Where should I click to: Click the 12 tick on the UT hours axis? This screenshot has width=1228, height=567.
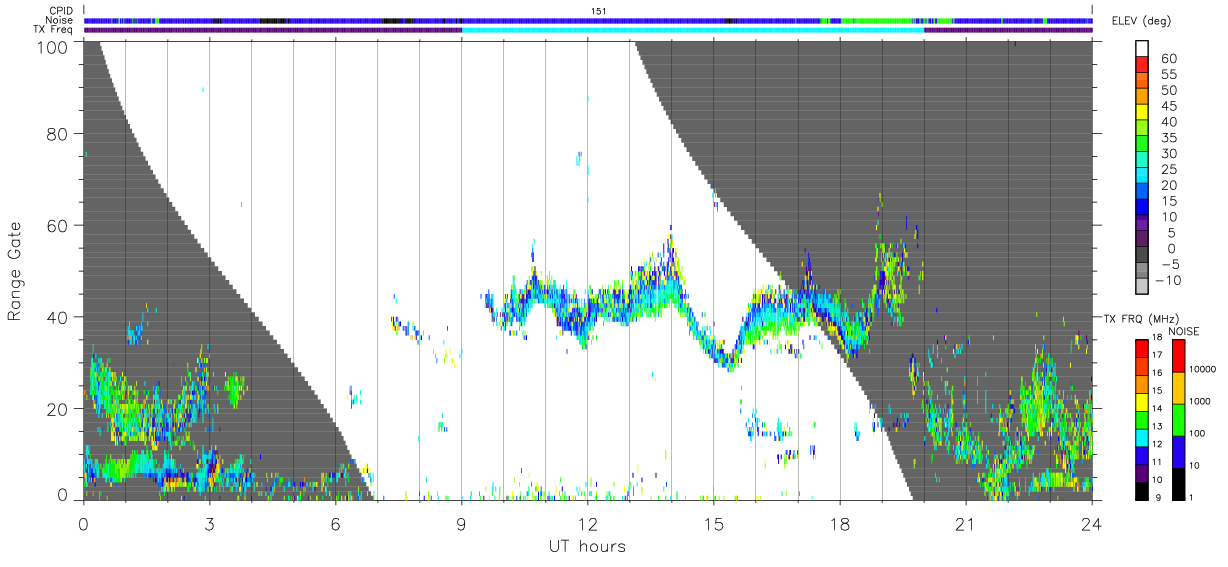587,524
